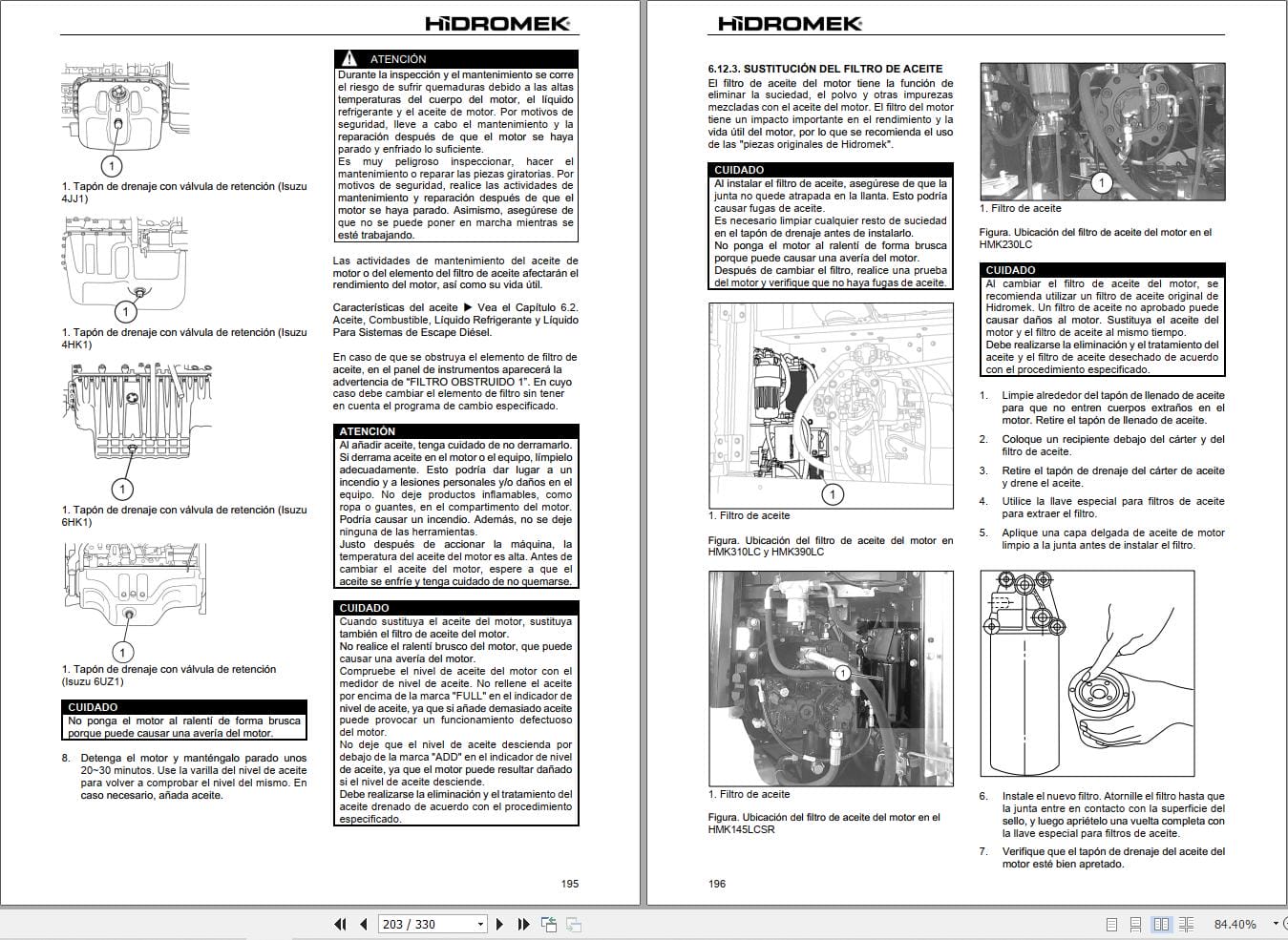This screenshot has height=940, width=1288.
Task: Click the ATENCIÓN header above 'Al añadir aceite'
Action: click(x=455, y=431)
